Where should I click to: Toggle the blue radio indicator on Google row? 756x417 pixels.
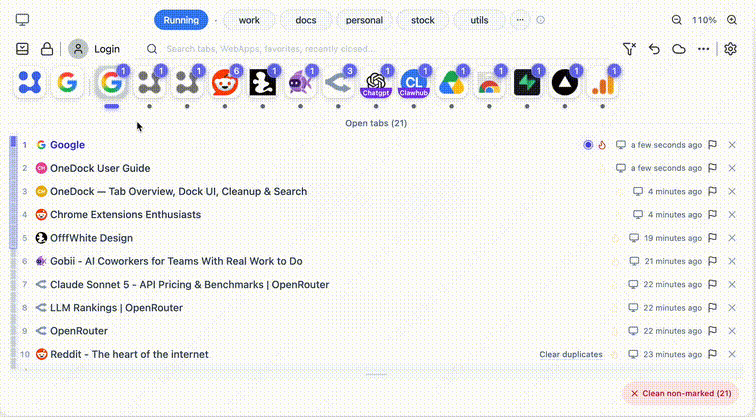click(588, 145)
